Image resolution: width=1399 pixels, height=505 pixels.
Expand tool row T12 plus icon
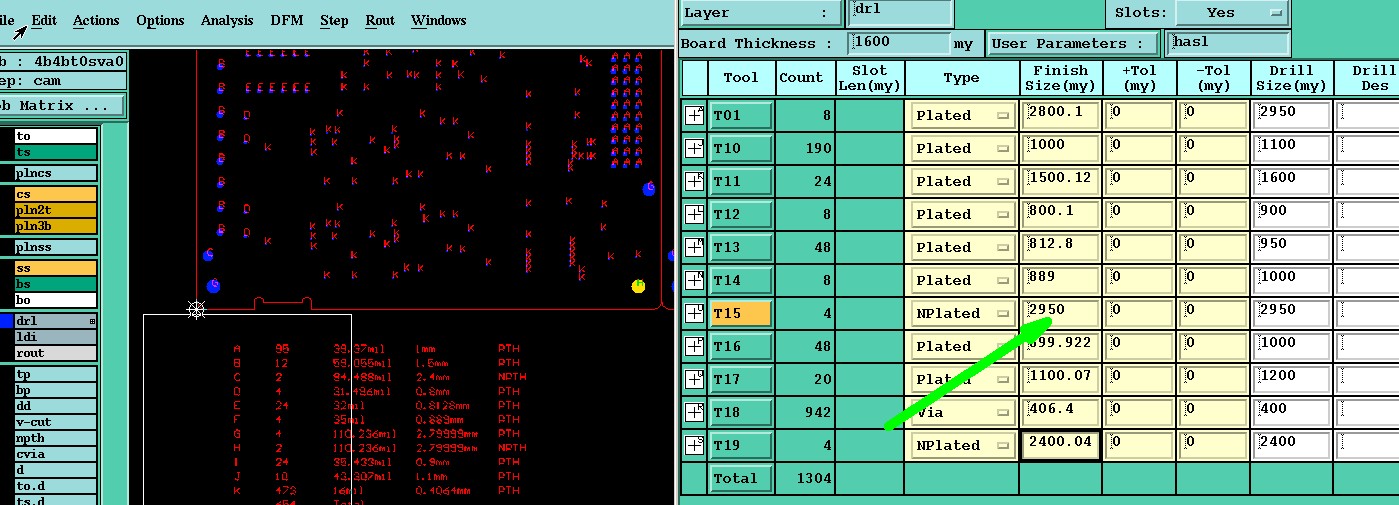(694, 214)
